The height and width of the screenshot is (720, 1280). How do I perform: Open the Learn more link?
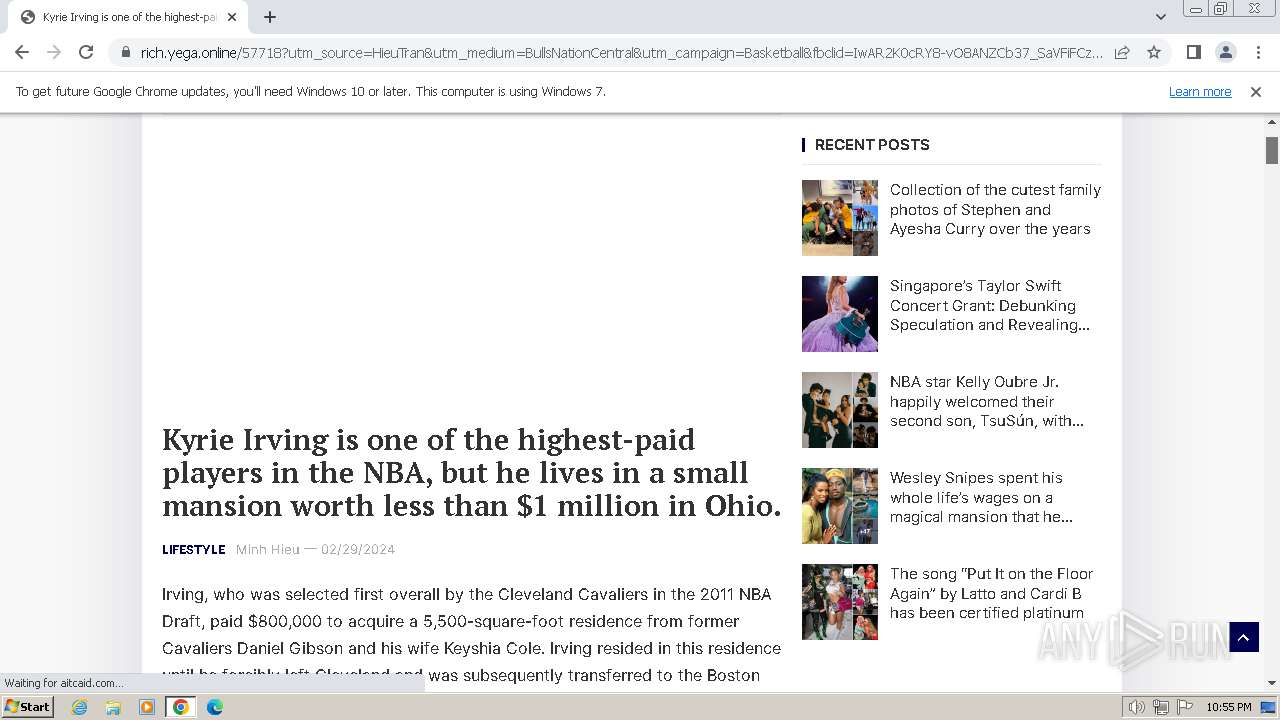coord(1200,92)
